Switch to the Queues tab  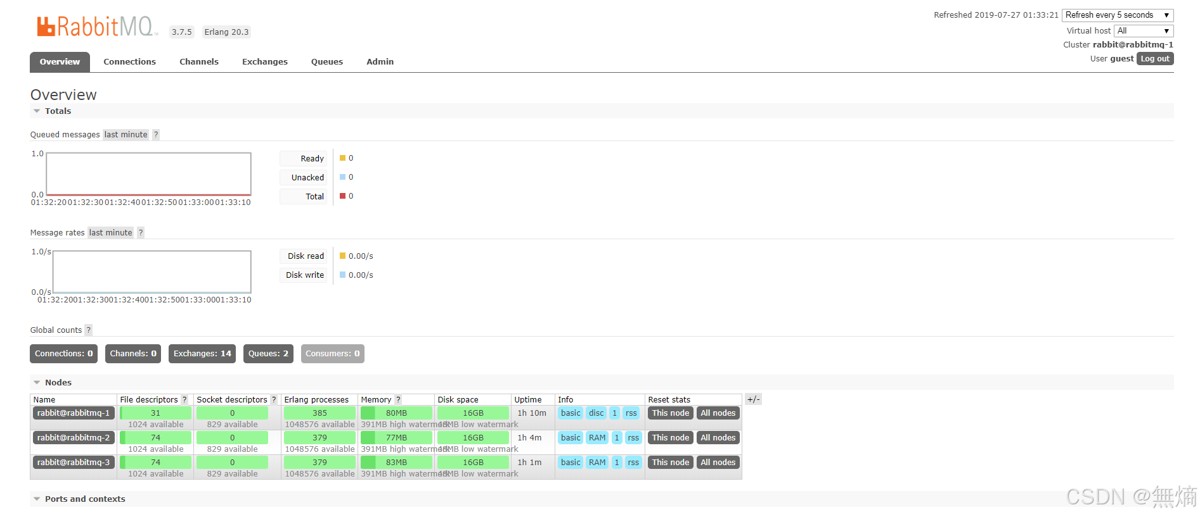click(327, 62)
